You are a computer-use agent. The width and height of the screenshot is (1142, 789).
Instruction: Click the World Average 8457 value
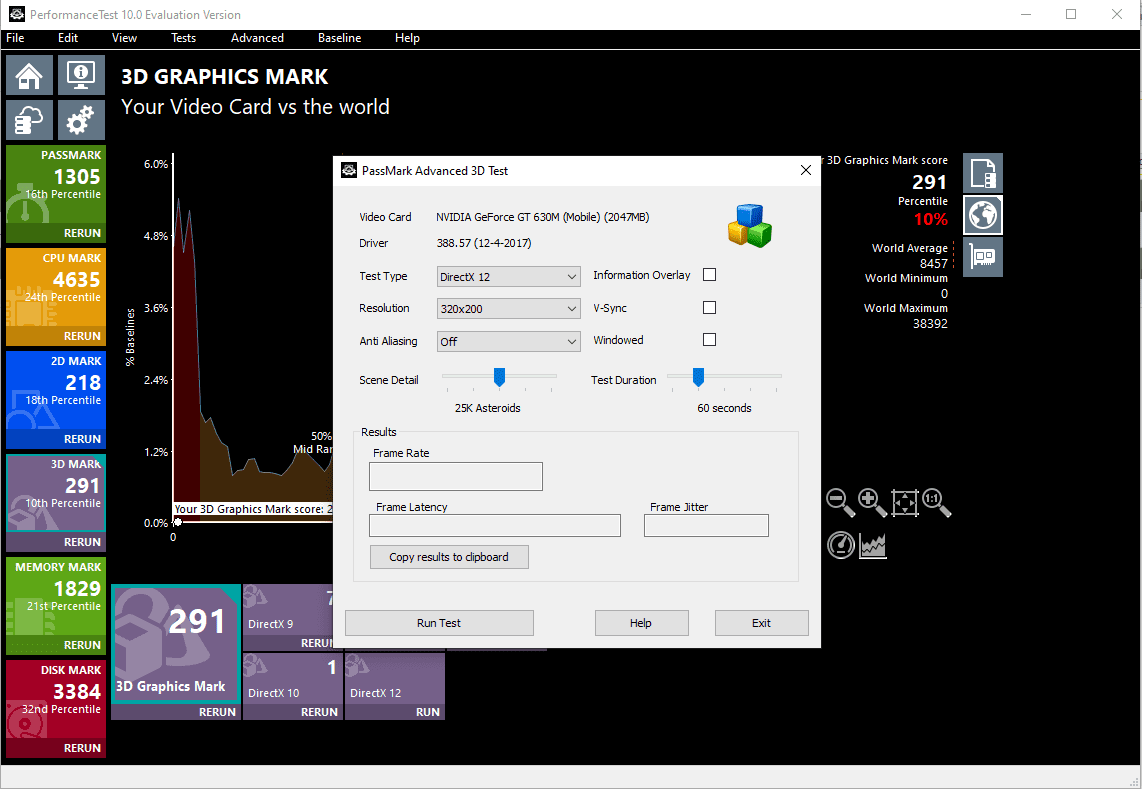tap(934, 263)
